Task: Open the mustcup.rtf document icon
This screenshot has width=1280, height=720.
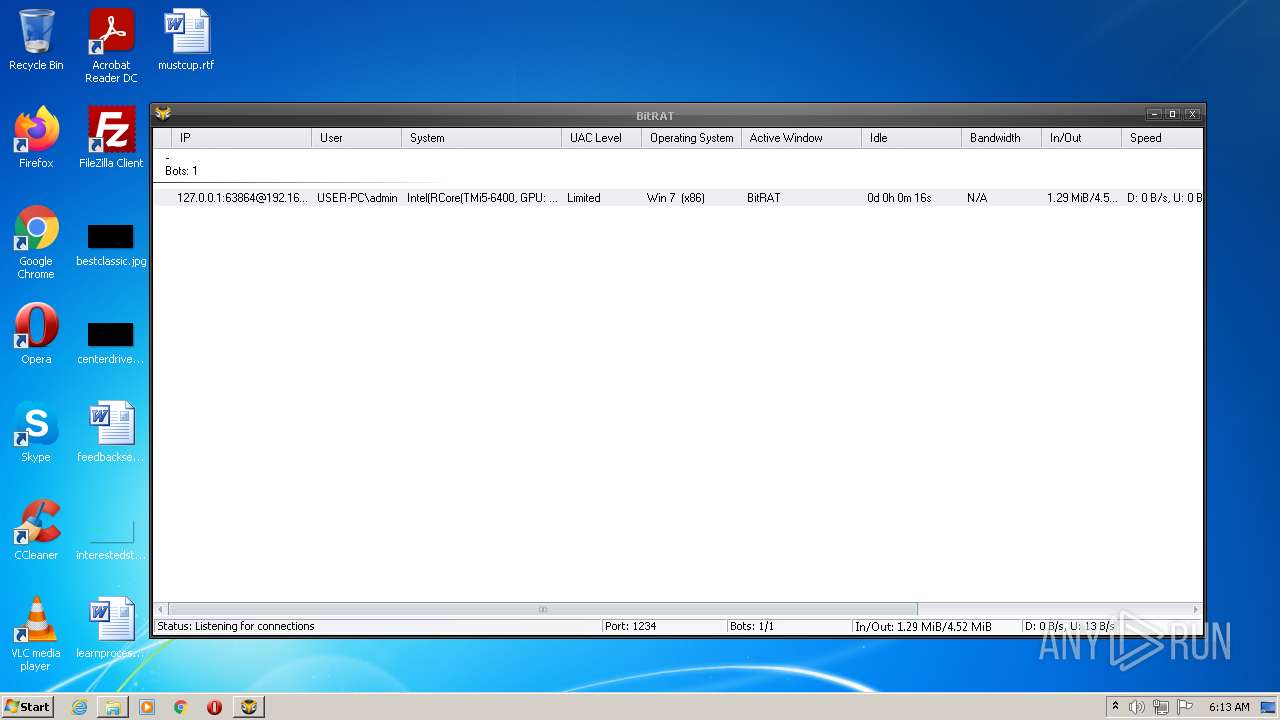Action: [x=186, y=40]
